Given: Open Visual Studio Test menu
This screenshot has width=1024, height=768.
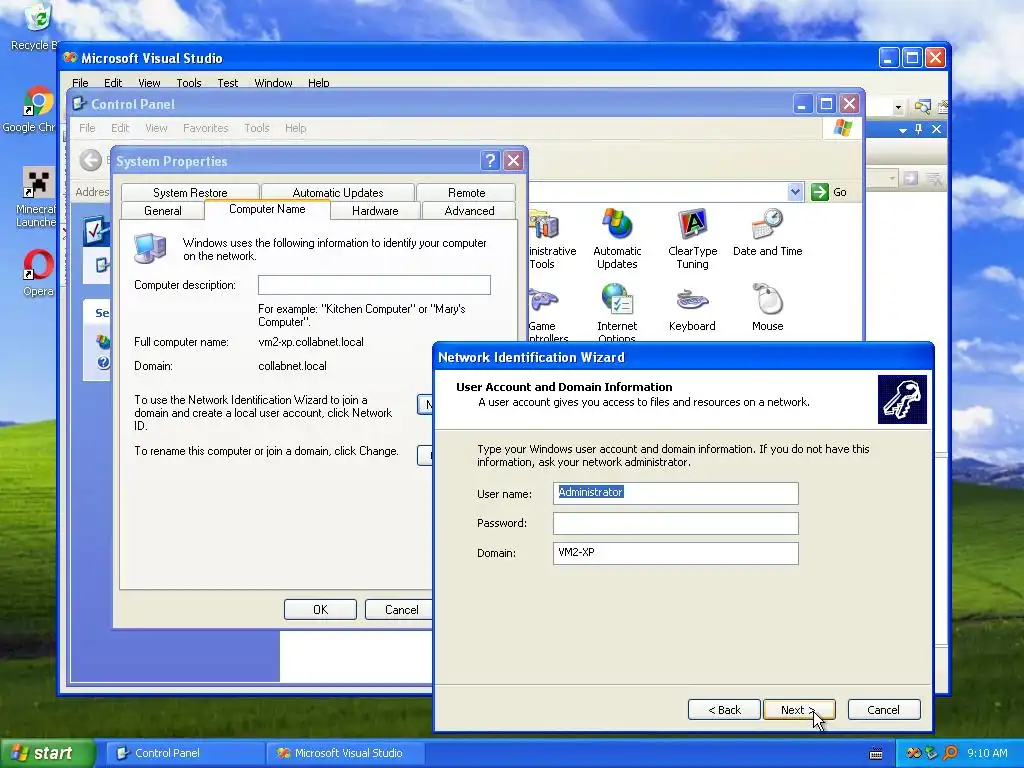Looking at the screenshot, I should (227, 83).
